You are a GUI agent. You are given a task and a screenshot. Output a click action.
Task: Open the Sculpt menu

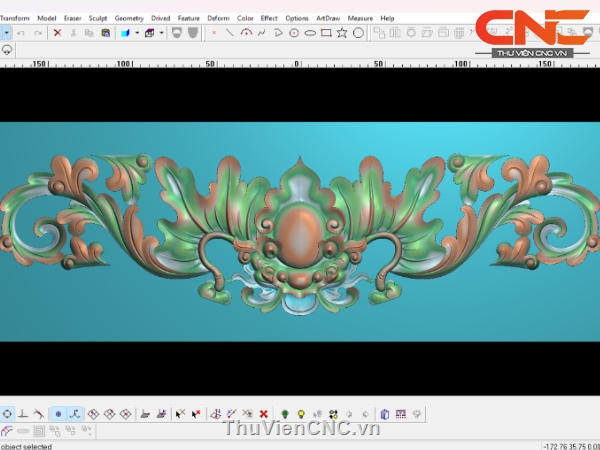pos(98,18)
